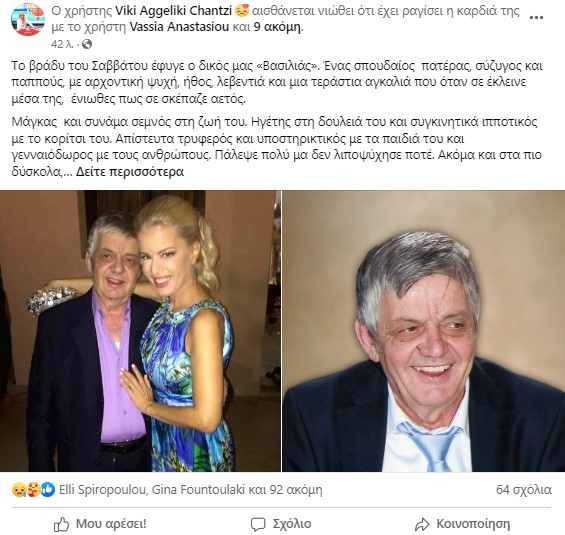Open left photo of man and woman
The width and height of the screenshot is (565, 535).
pos(140,331)
